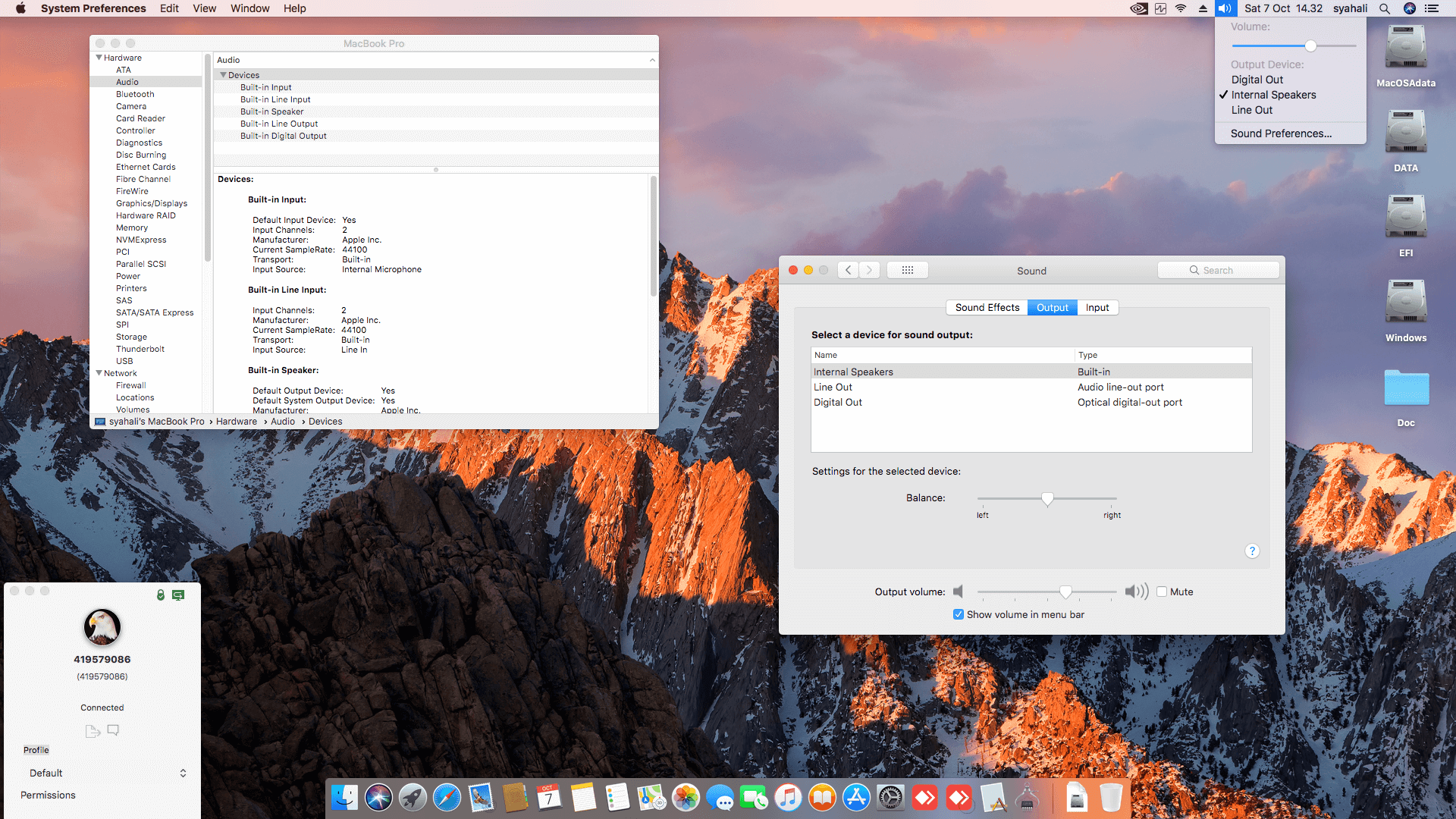Open Safari from the Dock
Viewport: 1456px width, 819px height.
pos(447,798)
